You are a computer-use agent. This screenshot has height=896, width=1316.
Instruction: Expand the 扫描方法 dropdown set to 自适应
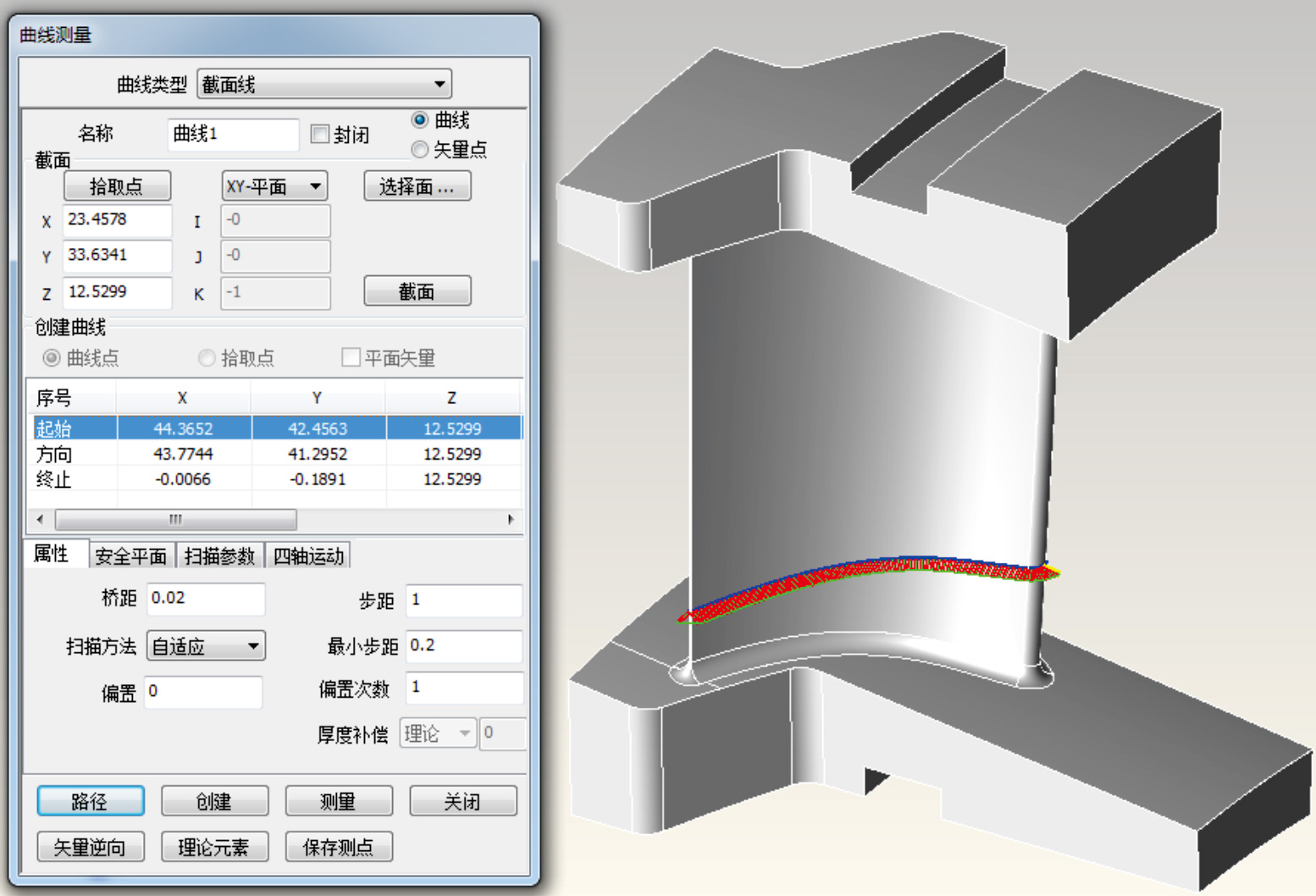206,646
